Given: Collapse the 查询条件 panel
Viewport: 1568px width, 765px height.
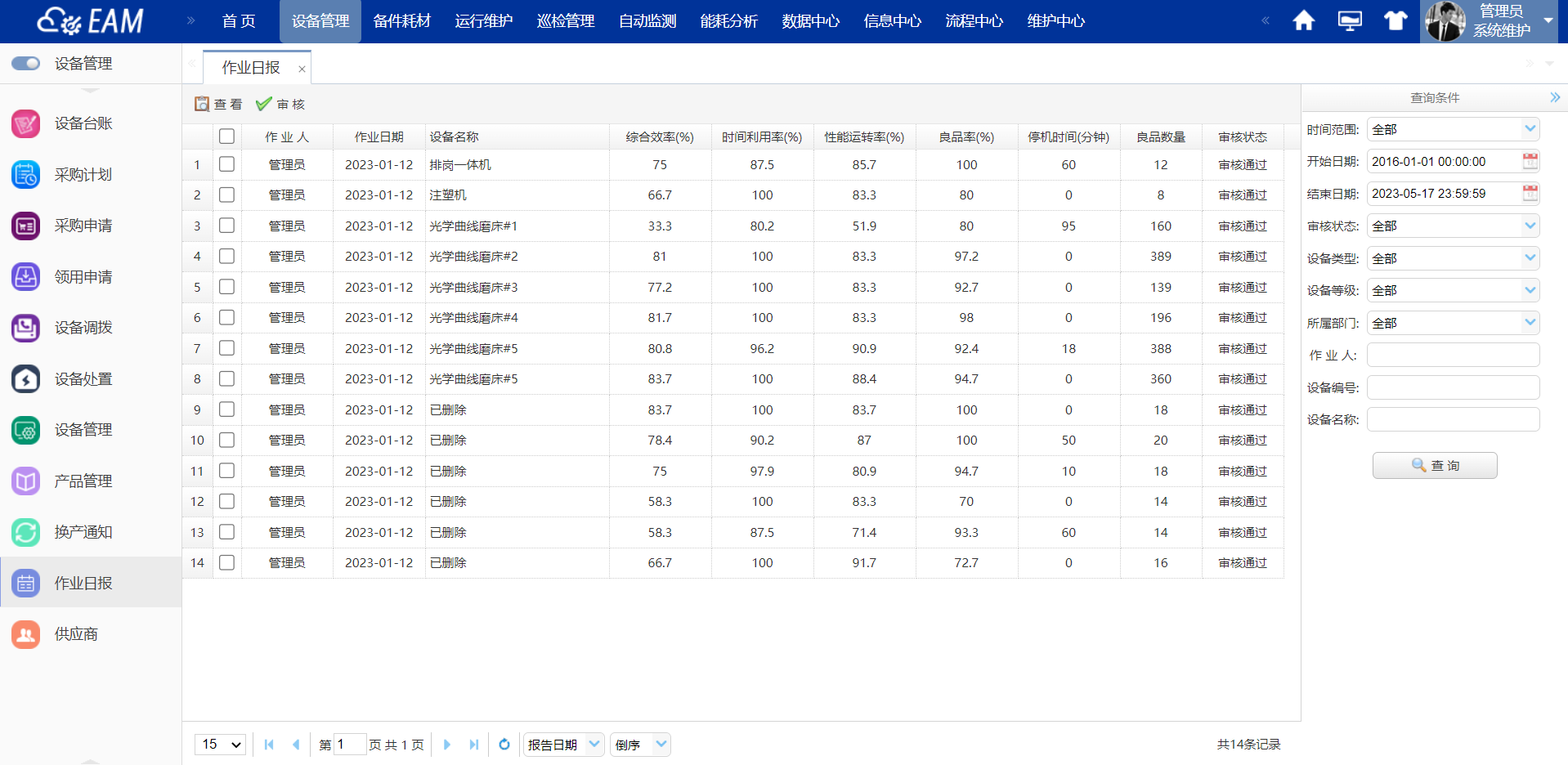Looking at the screenshot, I should coord(1554,97).
